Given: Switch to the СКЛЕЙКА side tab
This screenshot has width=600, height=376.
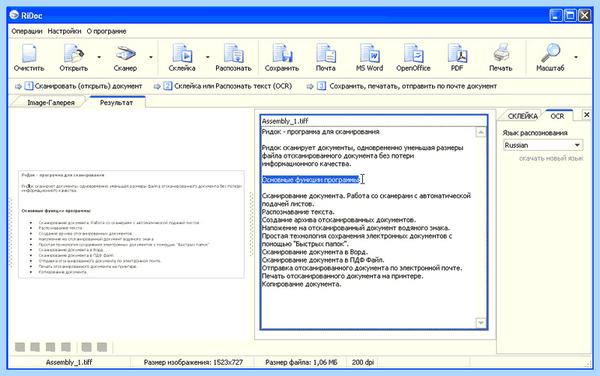Looking at the screenshot, I should click(x=522, y=116).
